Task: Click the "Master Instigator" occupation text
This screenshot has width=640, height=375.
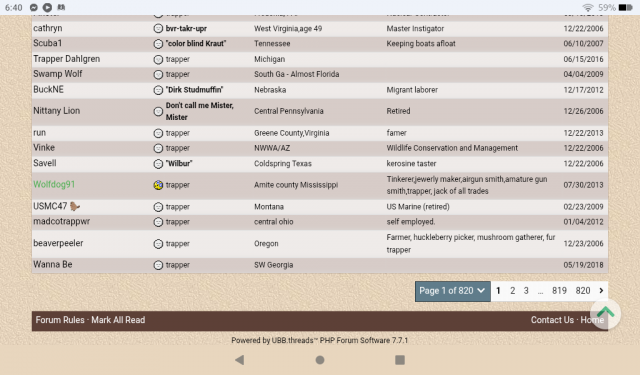Action: (415, 29)
